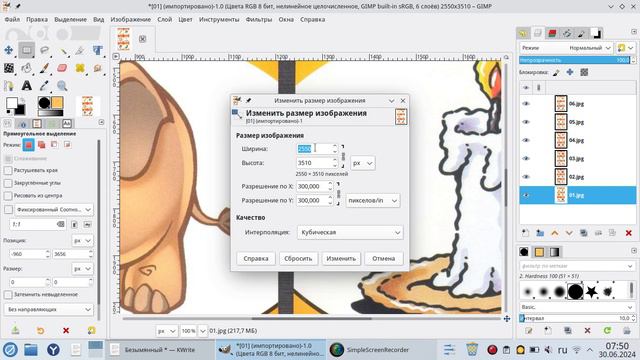Select the Eraser tool
Image resolution: width=640 pixels, height=360 pixels.
pos(62,68)
